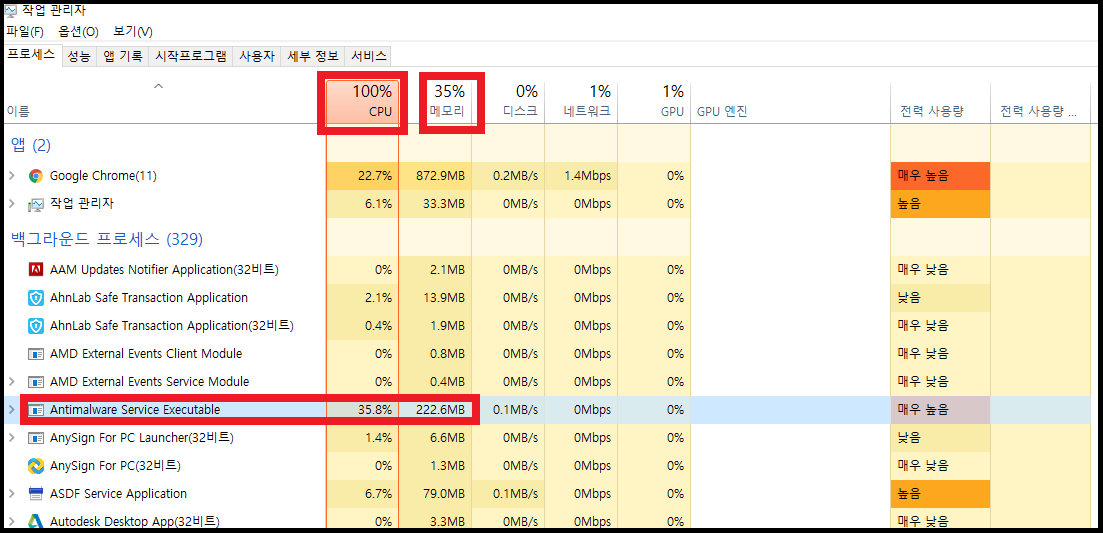Expand AnySign For PC Launcher row

point(11,437)
